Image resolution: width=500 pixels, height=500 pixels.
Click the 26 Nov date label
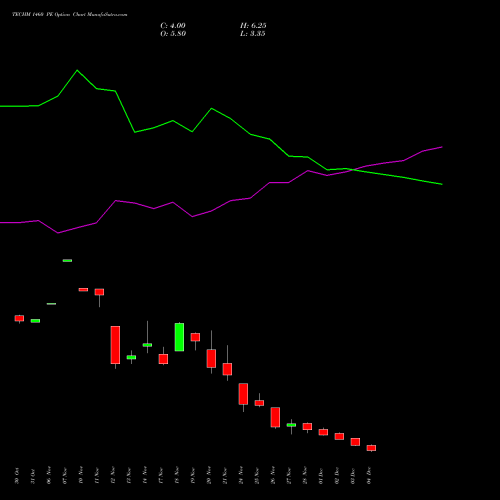273,475
